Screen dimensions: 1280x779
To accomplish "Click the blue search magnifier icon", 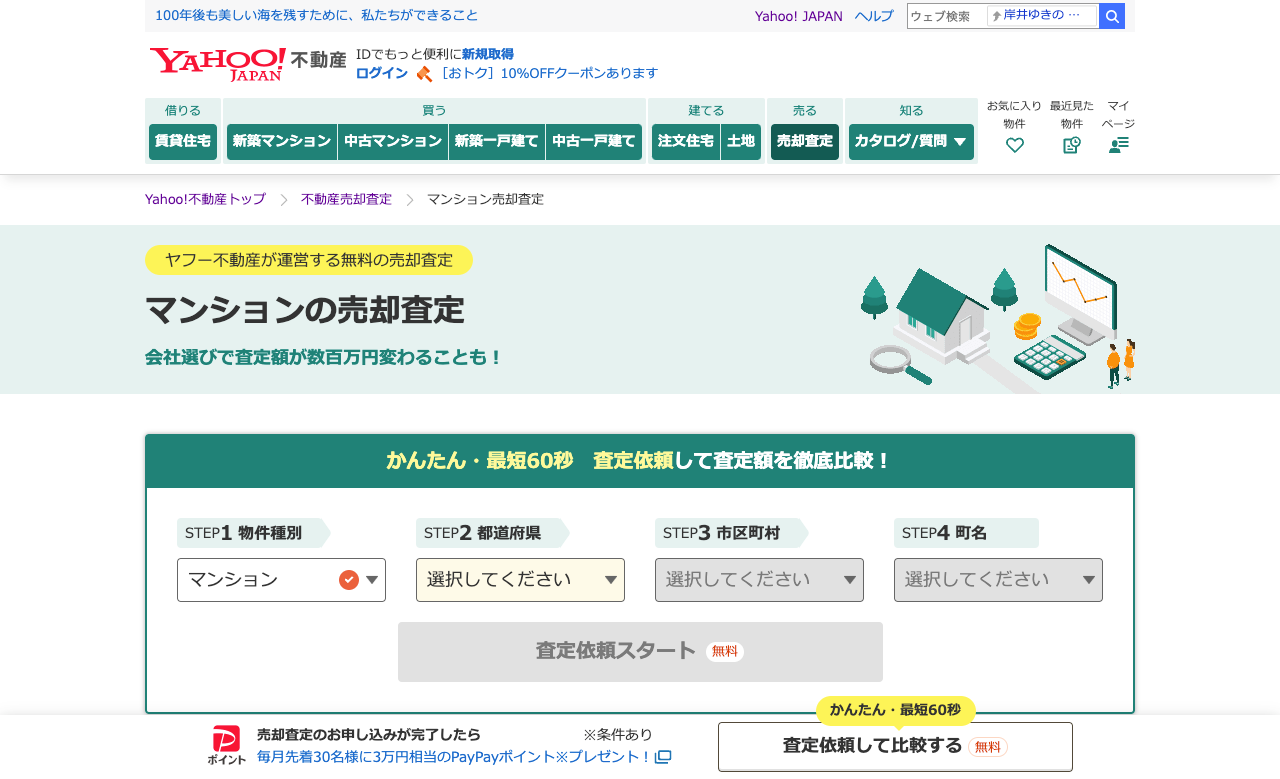I will point(1111,15).
